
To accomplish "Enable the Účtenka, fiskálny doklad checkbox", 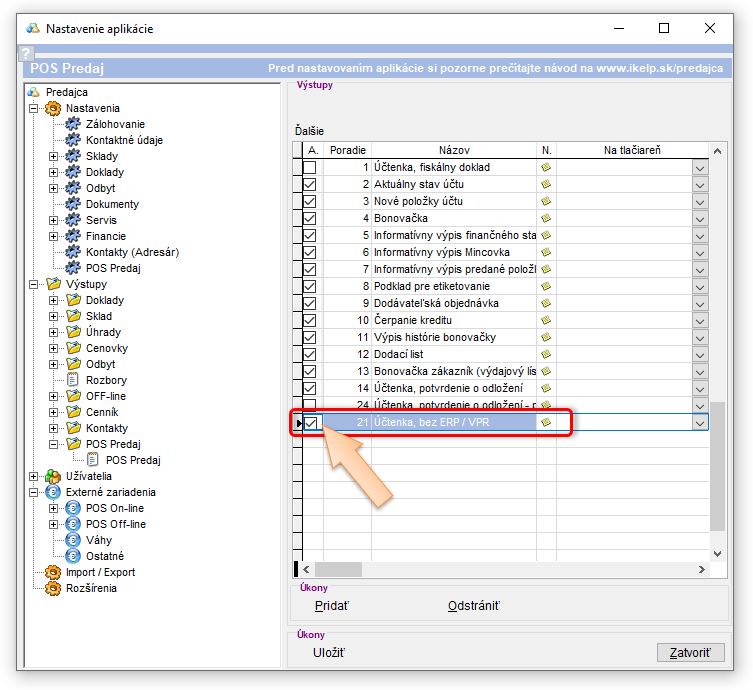I will (310, 168).
